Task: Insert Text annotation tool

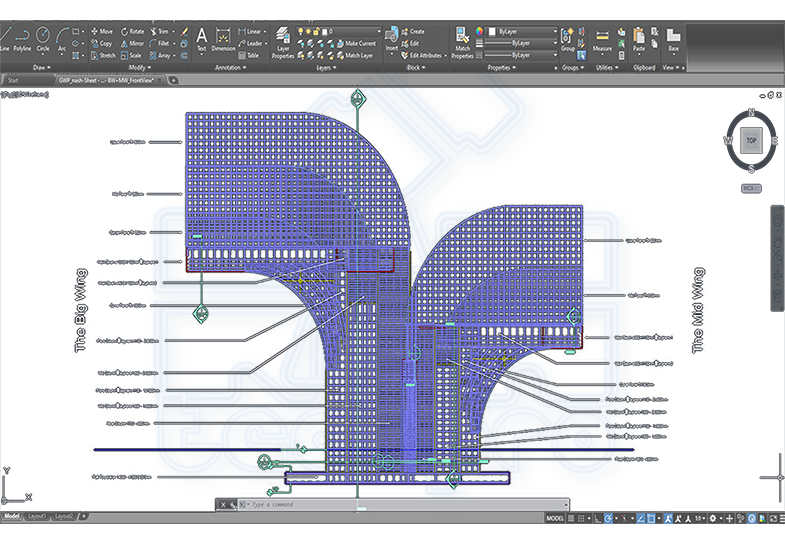Action: (x=201, y=40)
